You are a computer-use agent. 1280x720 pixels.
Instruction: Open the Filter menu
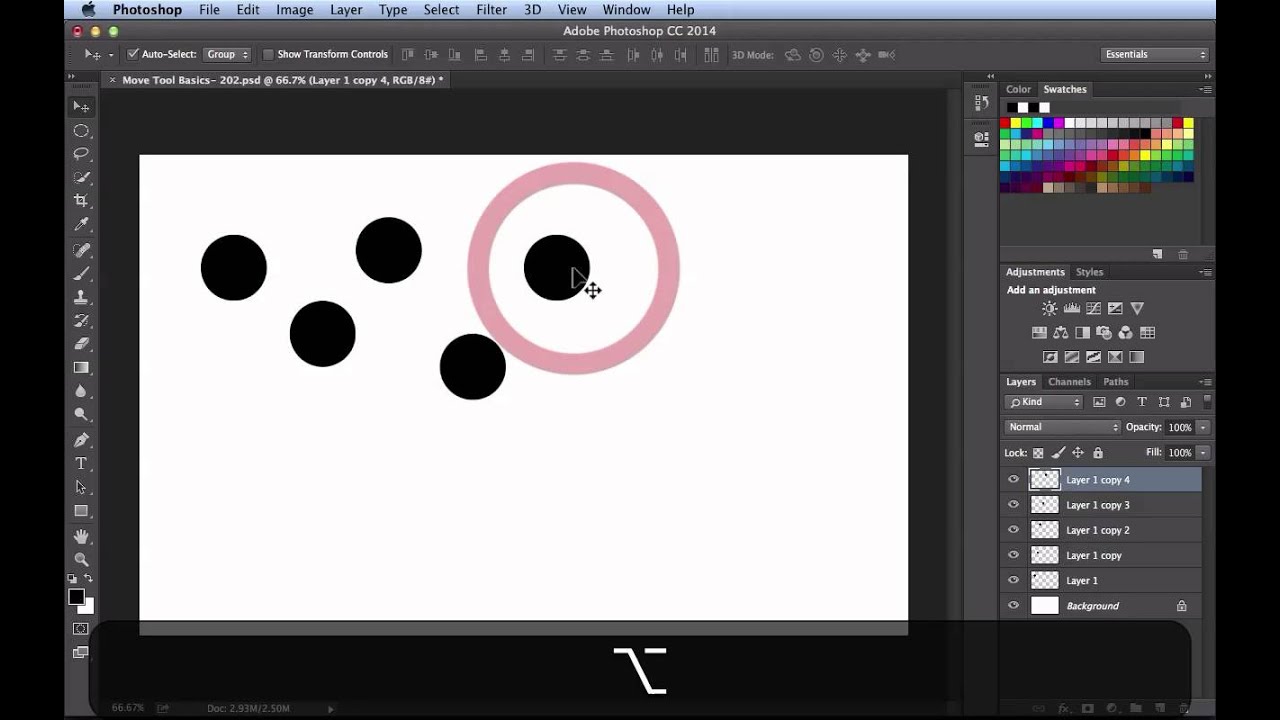491,10
